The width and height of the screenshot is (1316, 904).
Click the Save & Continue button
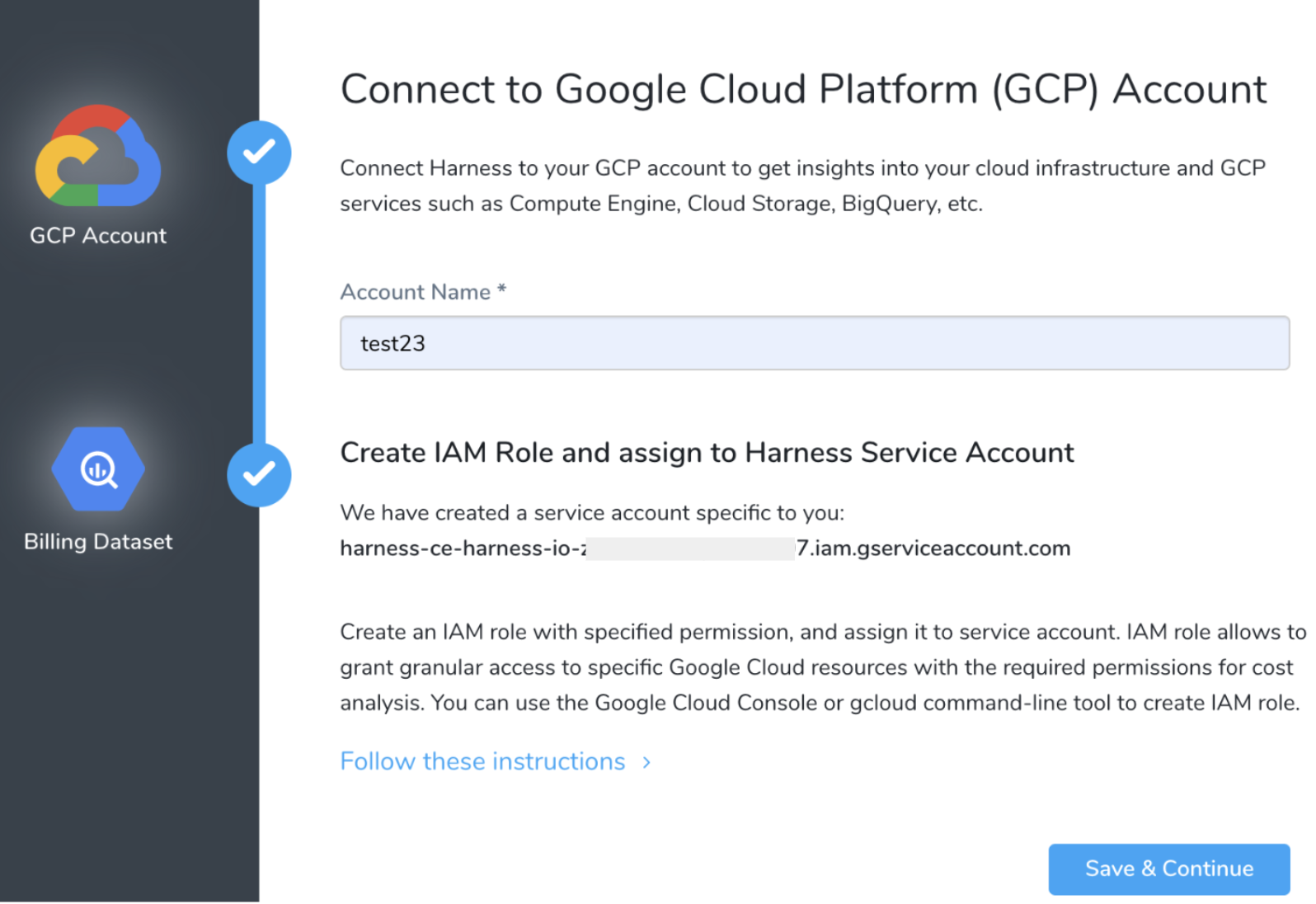(1169, 869)
